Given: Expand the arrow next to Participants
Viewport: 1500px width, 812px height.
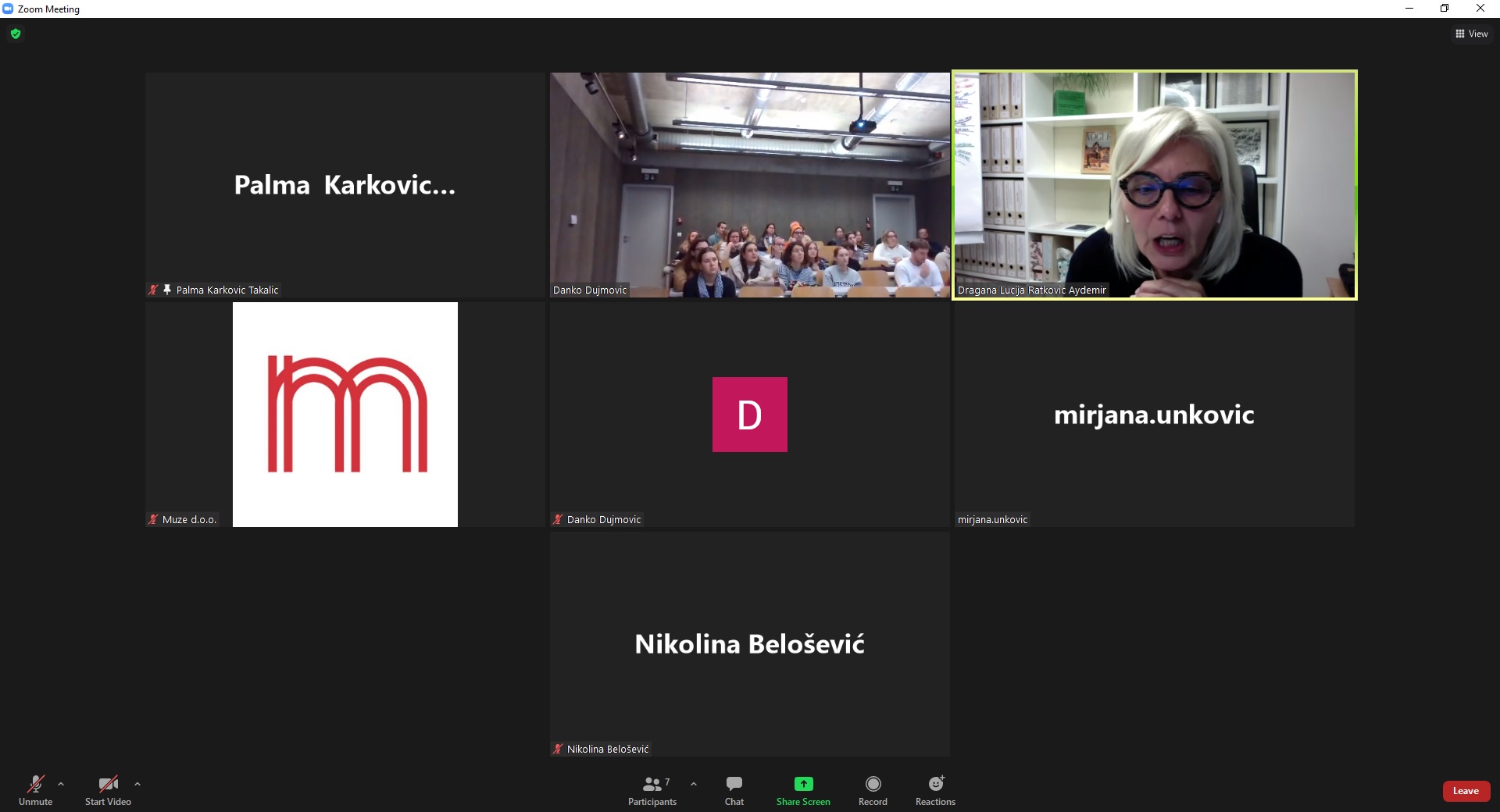Looking at the screenshot, I should click(694, 784).
